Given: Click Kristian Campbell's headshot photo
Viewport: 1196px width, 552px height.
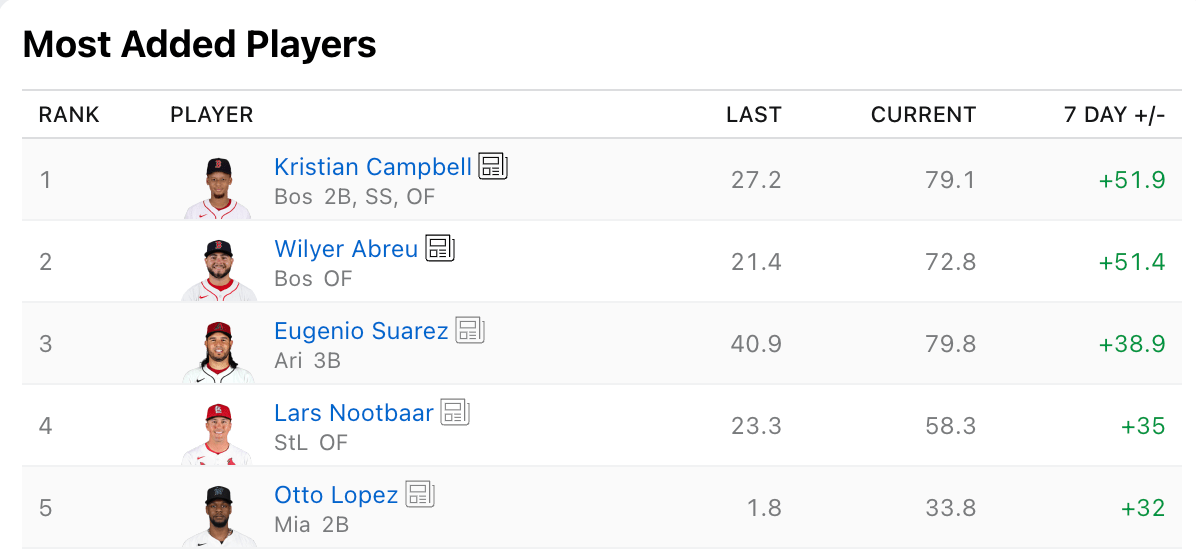Looking at the screenshot, I should click(x=219, y=187).
